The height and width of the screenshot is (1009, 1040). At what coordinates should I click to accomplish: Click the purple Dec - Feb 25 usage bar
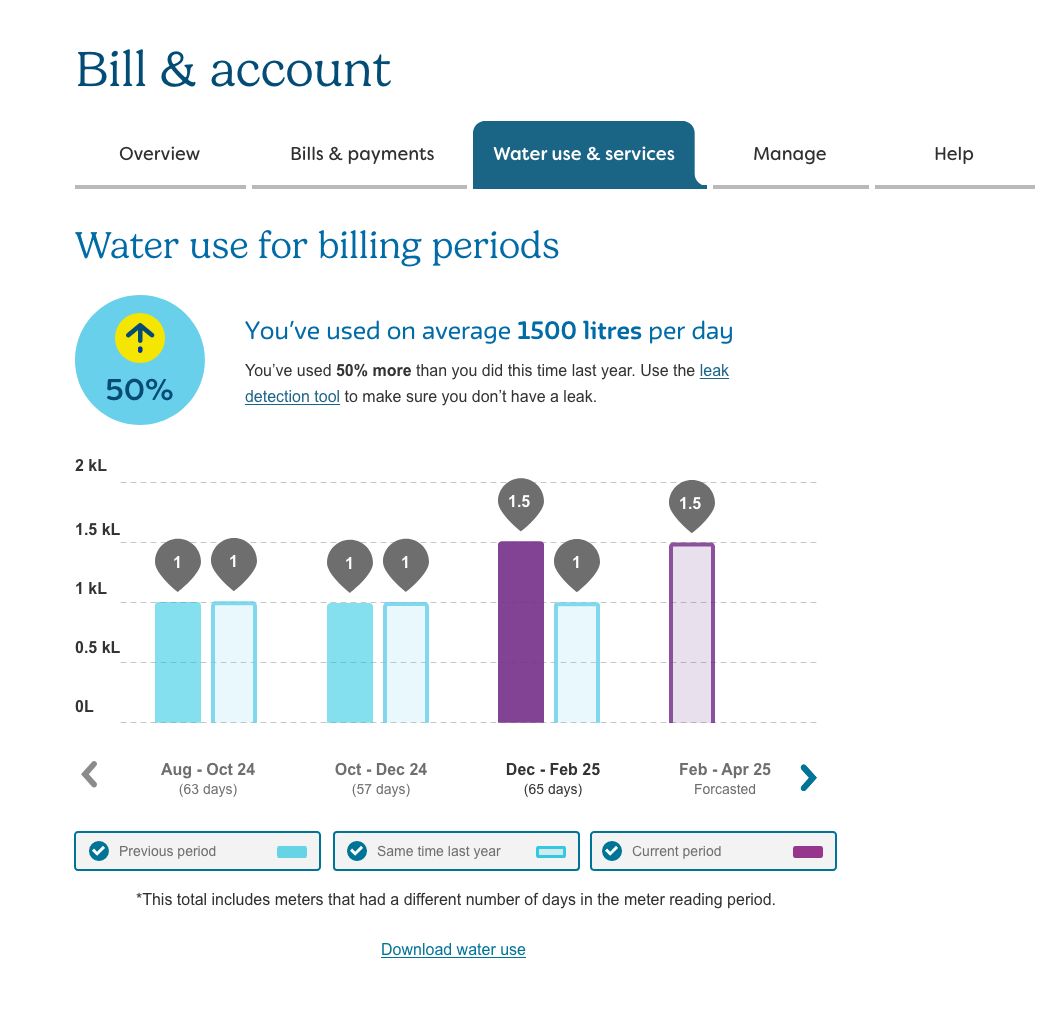pos(521,632)
